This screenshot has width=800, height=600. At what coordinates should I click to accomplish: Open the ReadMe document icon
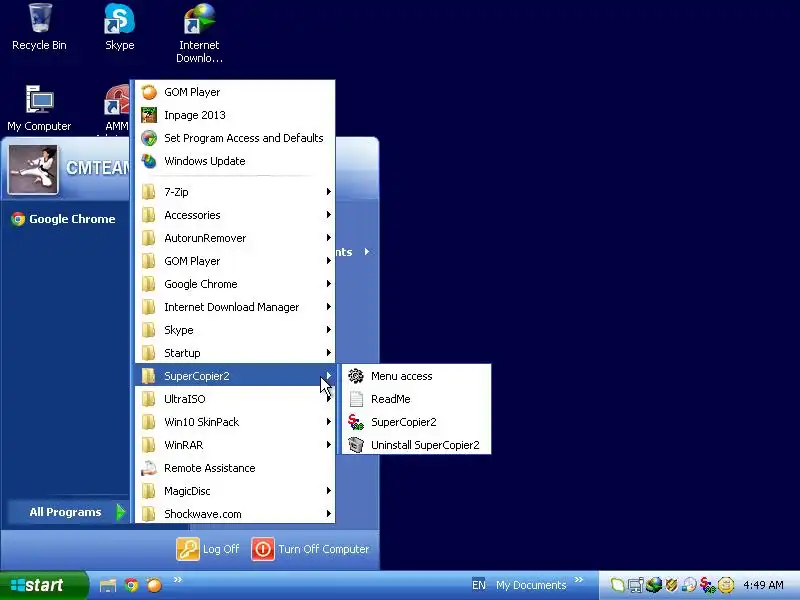click(x=356, y=399)
